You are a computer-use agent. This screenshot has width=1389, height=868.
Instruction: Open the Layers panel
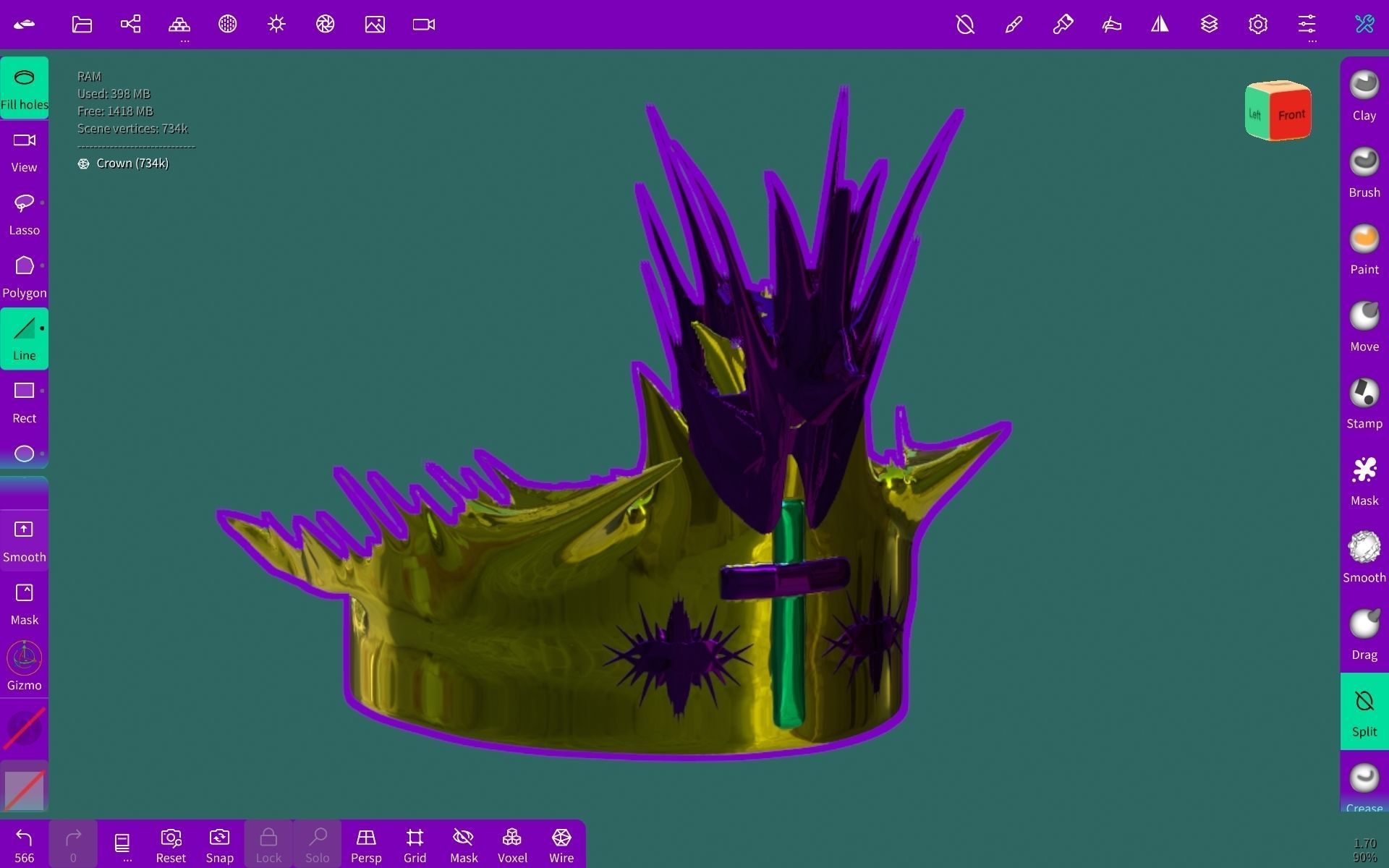click(1209, 24)
